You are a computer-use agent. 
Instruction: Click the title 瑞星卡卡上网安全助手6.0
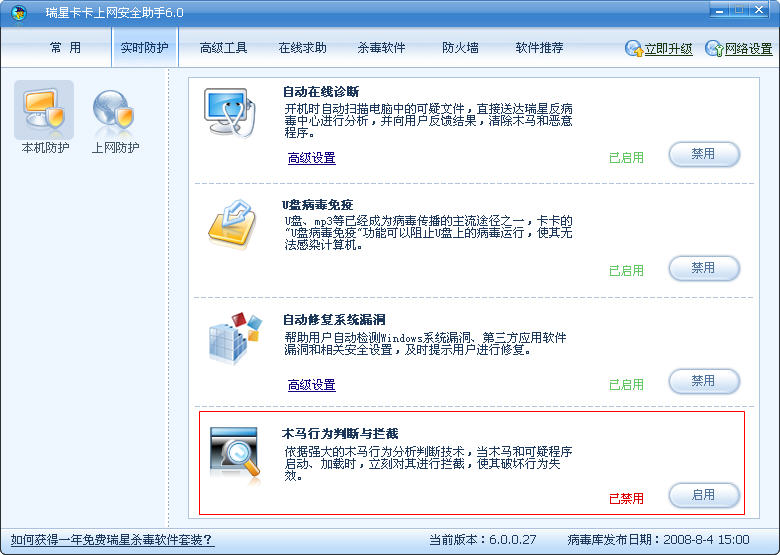(x=114, y=12)
